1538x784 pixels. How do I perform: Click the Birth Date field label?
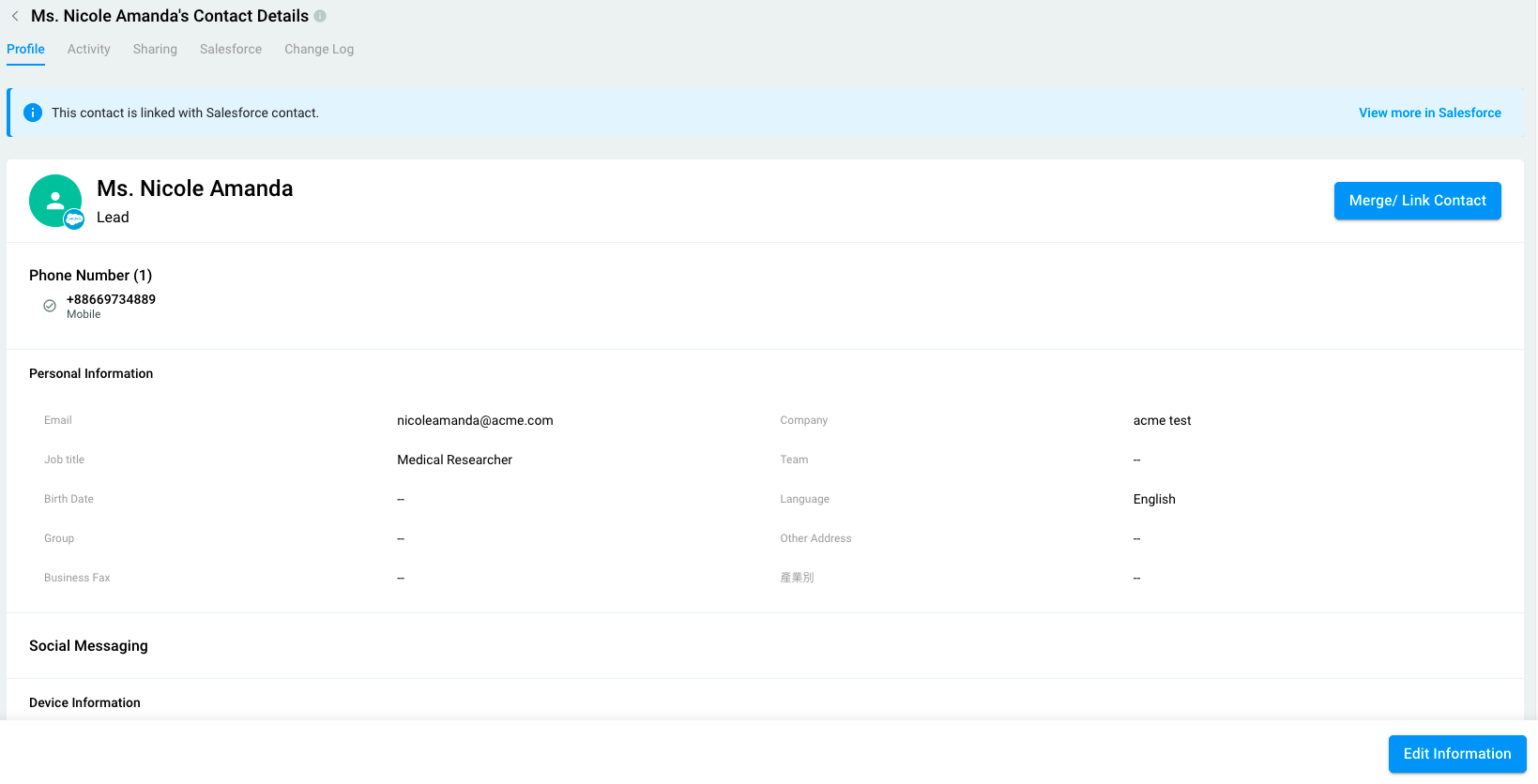tap(69, 499)
